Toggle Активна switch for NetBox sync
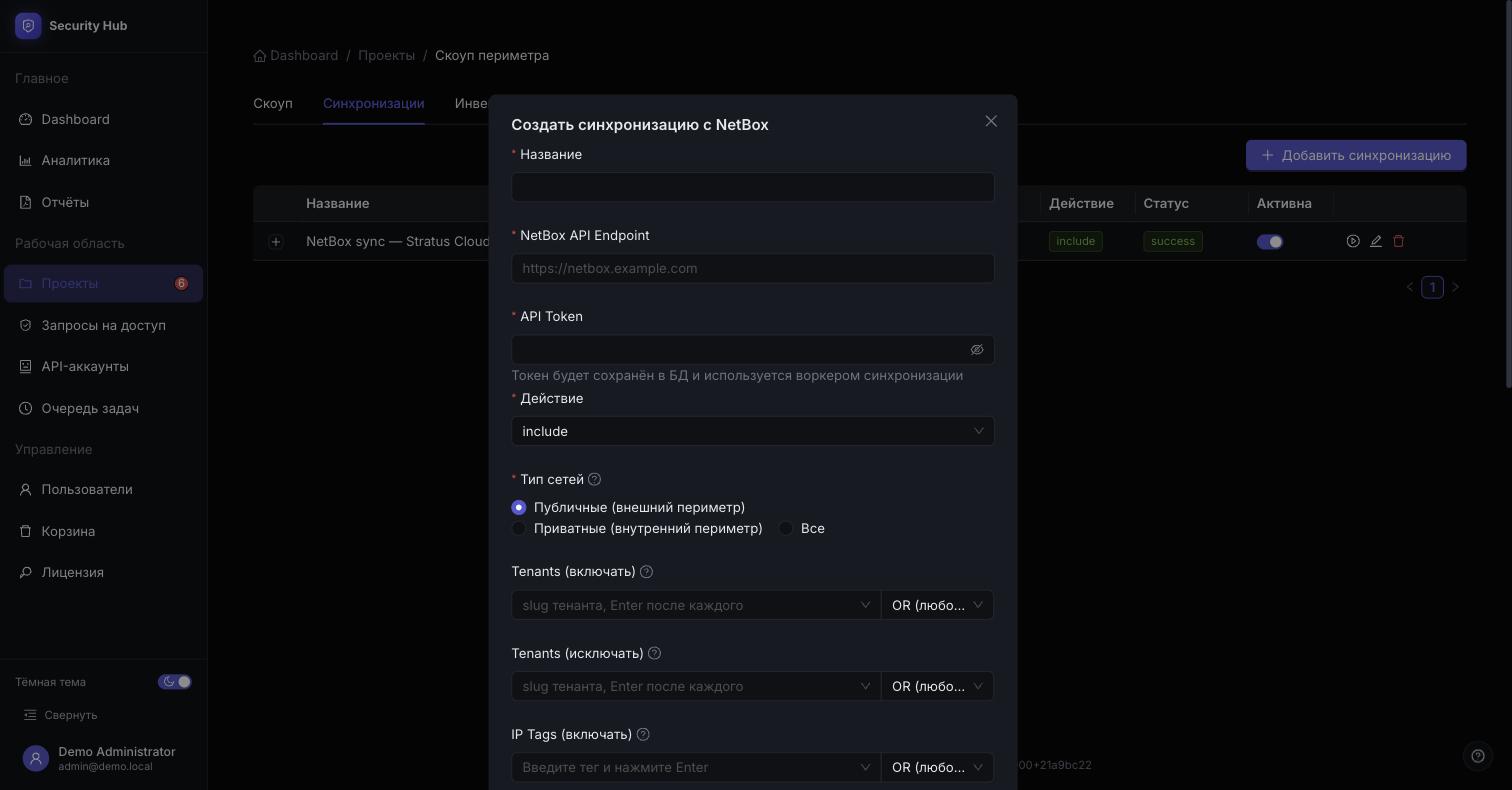 (1270, 241)
